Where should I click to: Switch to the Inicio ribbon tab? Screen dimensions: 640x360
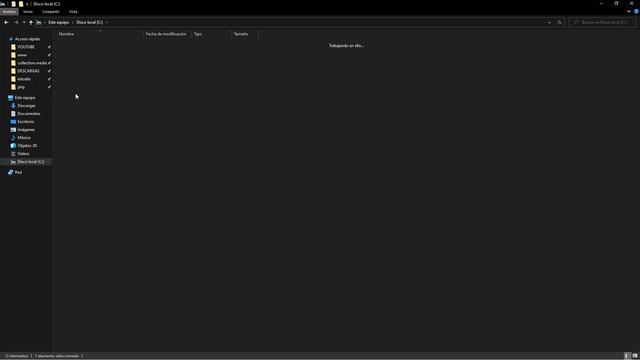pyautogui.click(x=28, y=11)
